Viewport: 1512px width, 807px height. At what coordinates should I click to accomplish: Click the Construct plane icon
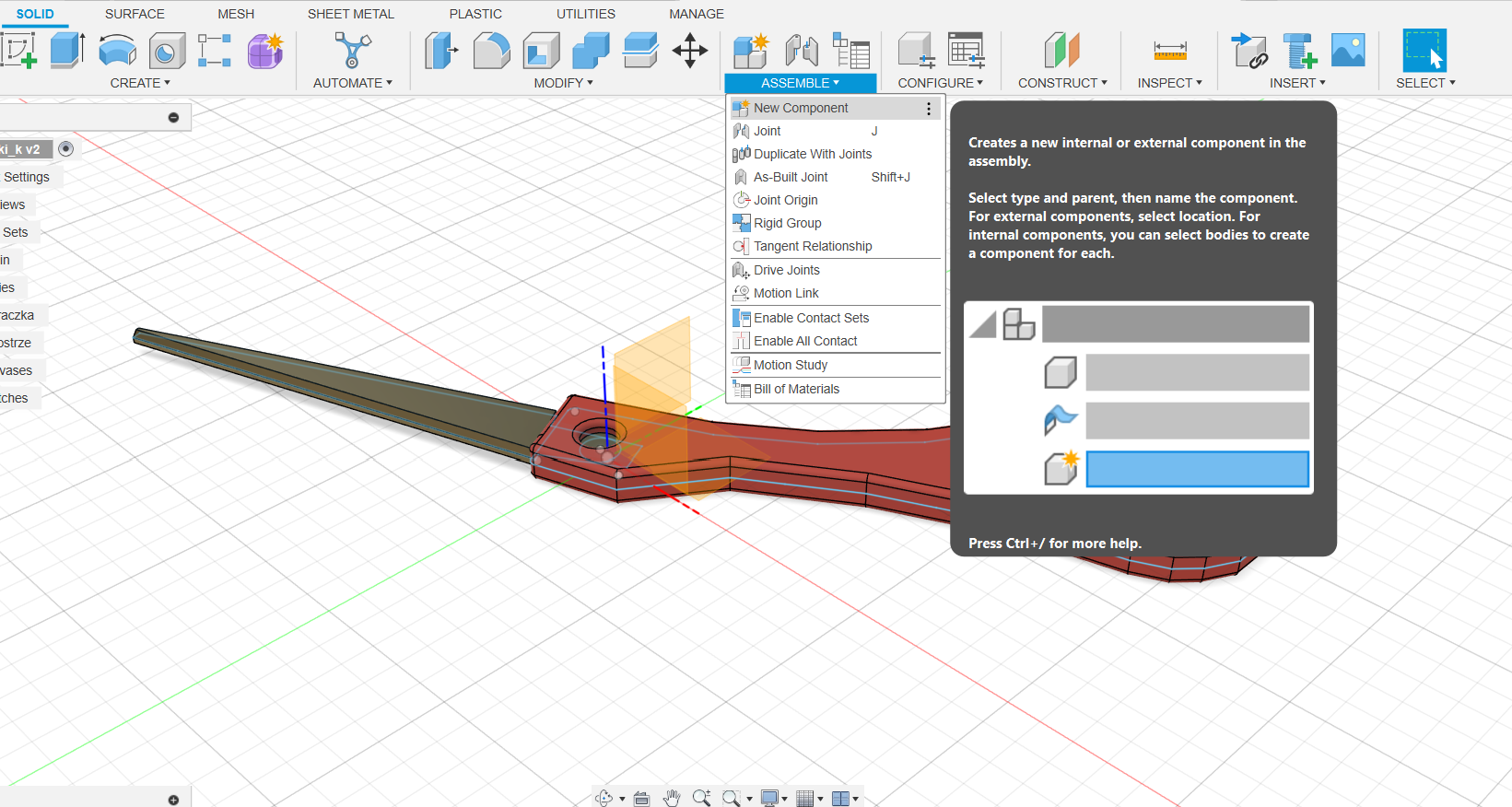(x=1061, y=51)
